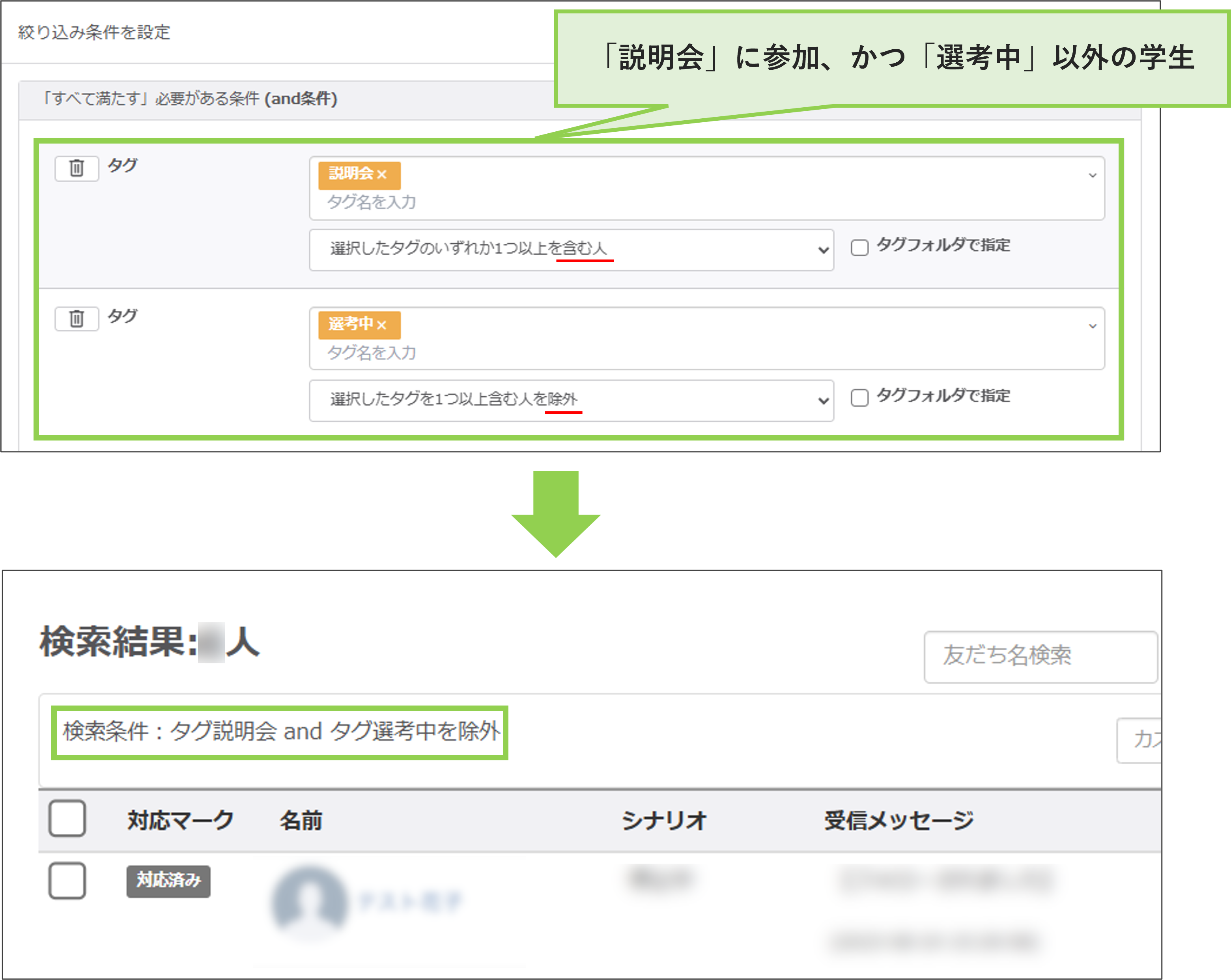The image size is (1231, 980).
Task: Delete the 説明会 tag condition via trash icon
Action: click(x=76, y=168)
